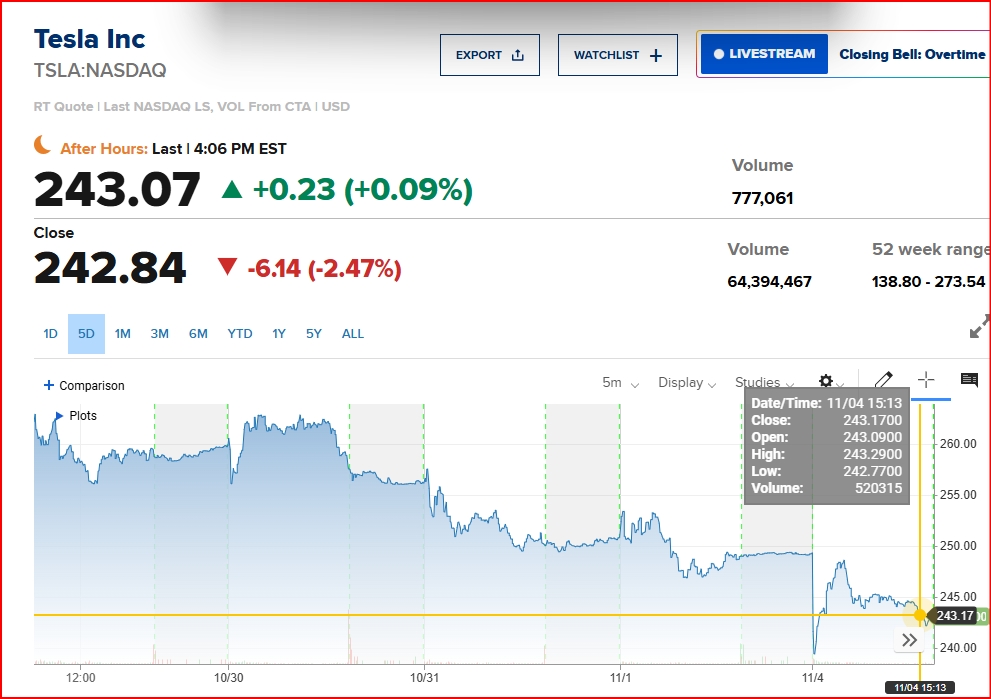The image size is (991, 699).
Task: Click the 260.00 price axis label
Action: pos(958,444)
